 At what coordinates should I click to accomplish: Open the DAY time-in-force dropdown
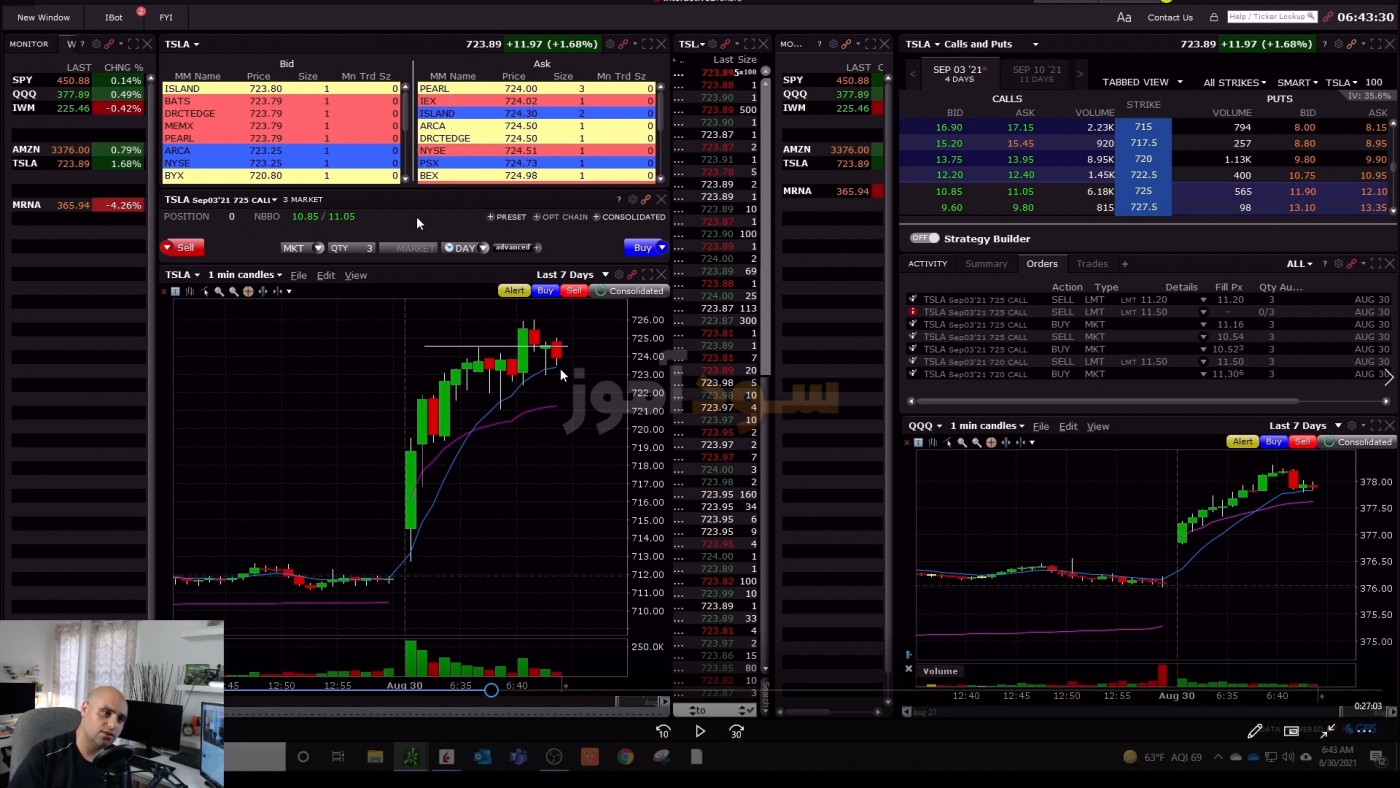(465, 248)
